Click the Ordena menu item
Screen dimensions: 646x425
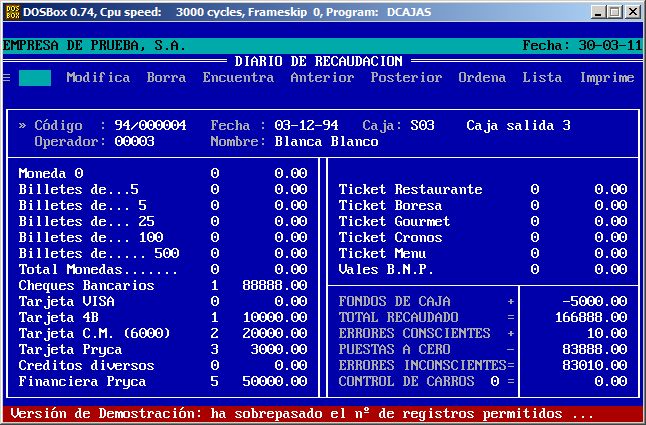tap(482, 78)
